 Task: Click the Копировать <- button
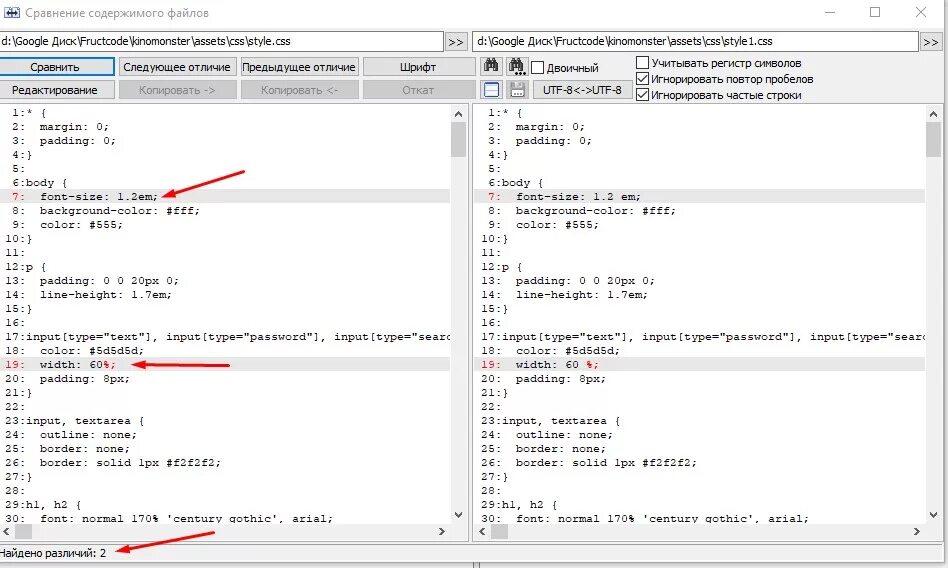tap(299, 90)
